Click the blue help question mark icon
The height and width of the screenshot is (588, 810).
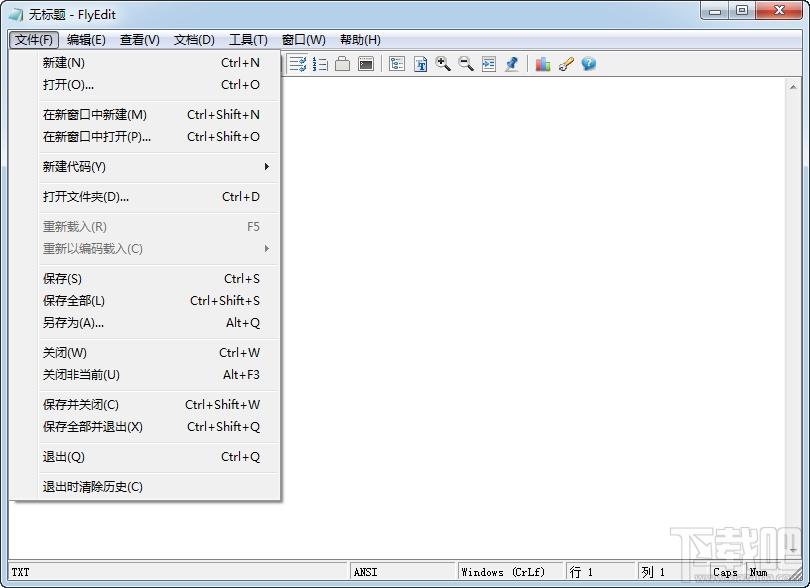589,64
